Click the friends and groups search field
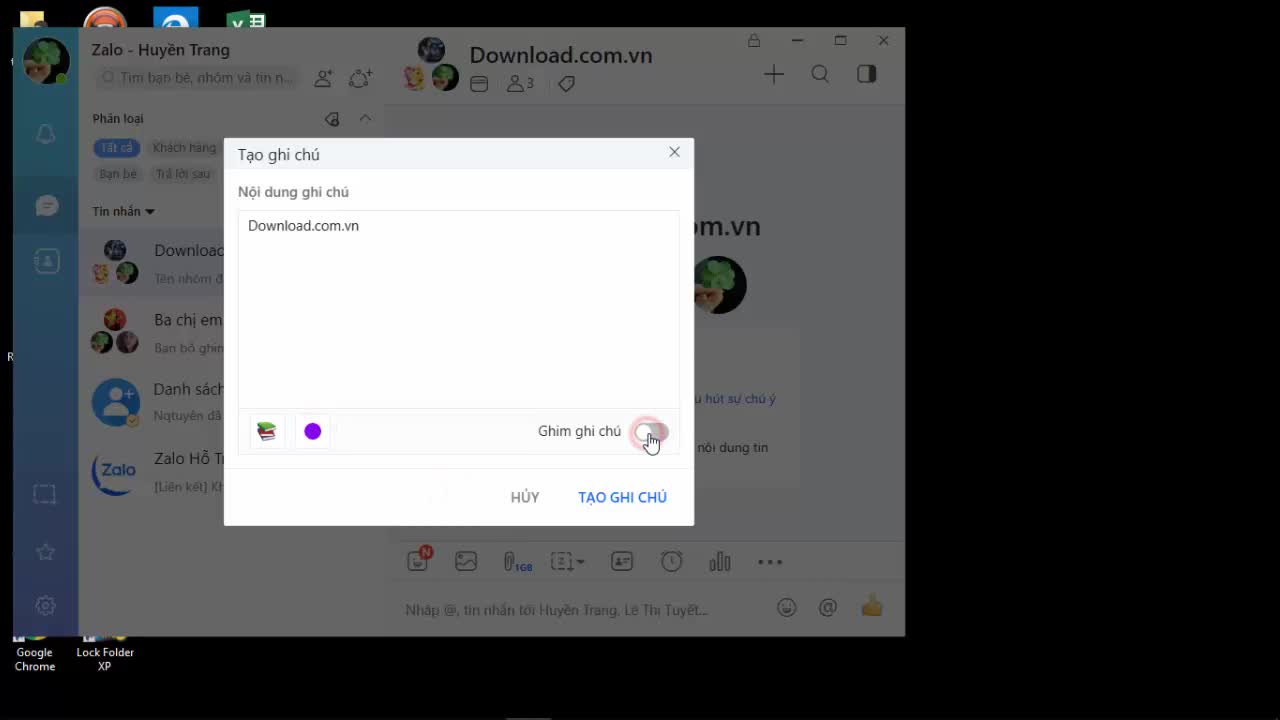 click(197, 78)
